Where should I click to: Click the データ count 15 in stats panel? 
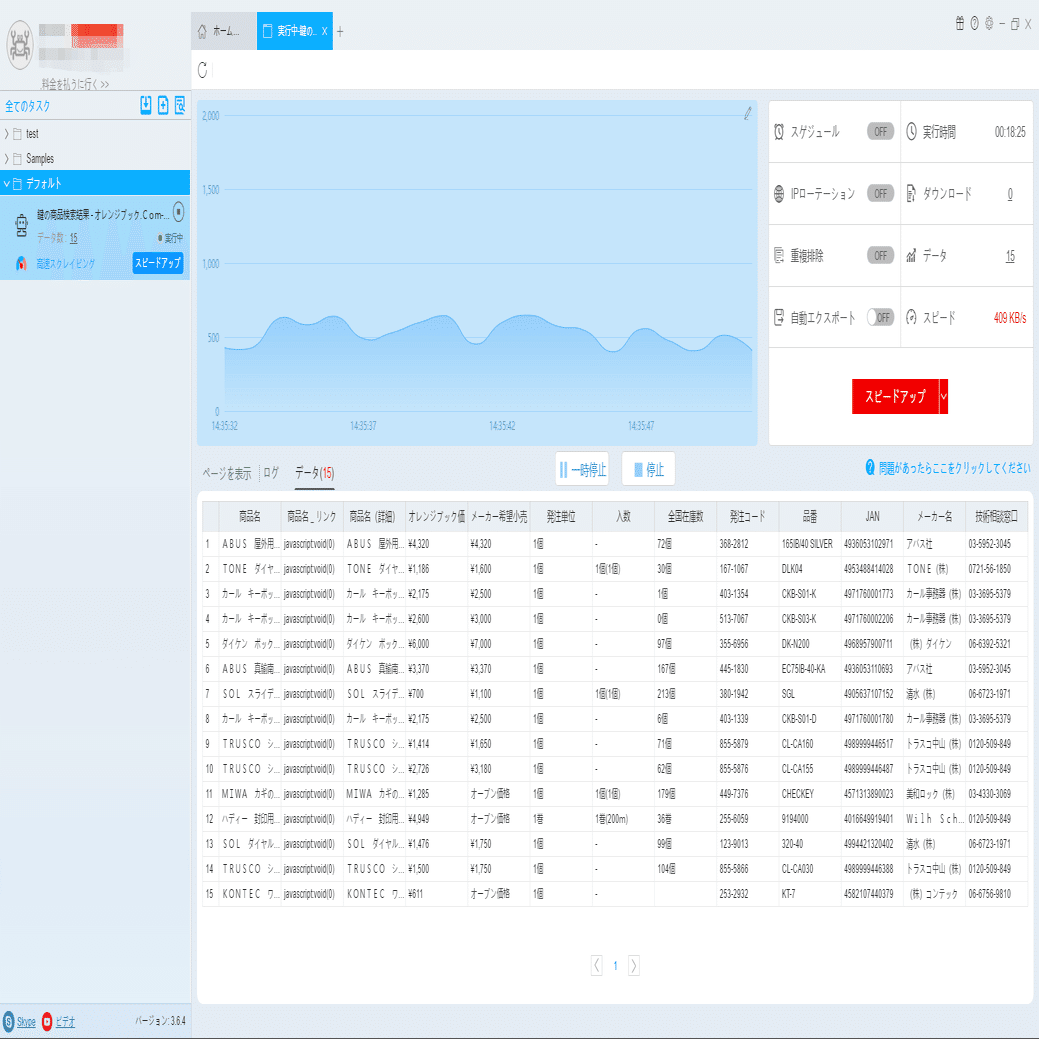(x=1010, y=256)
